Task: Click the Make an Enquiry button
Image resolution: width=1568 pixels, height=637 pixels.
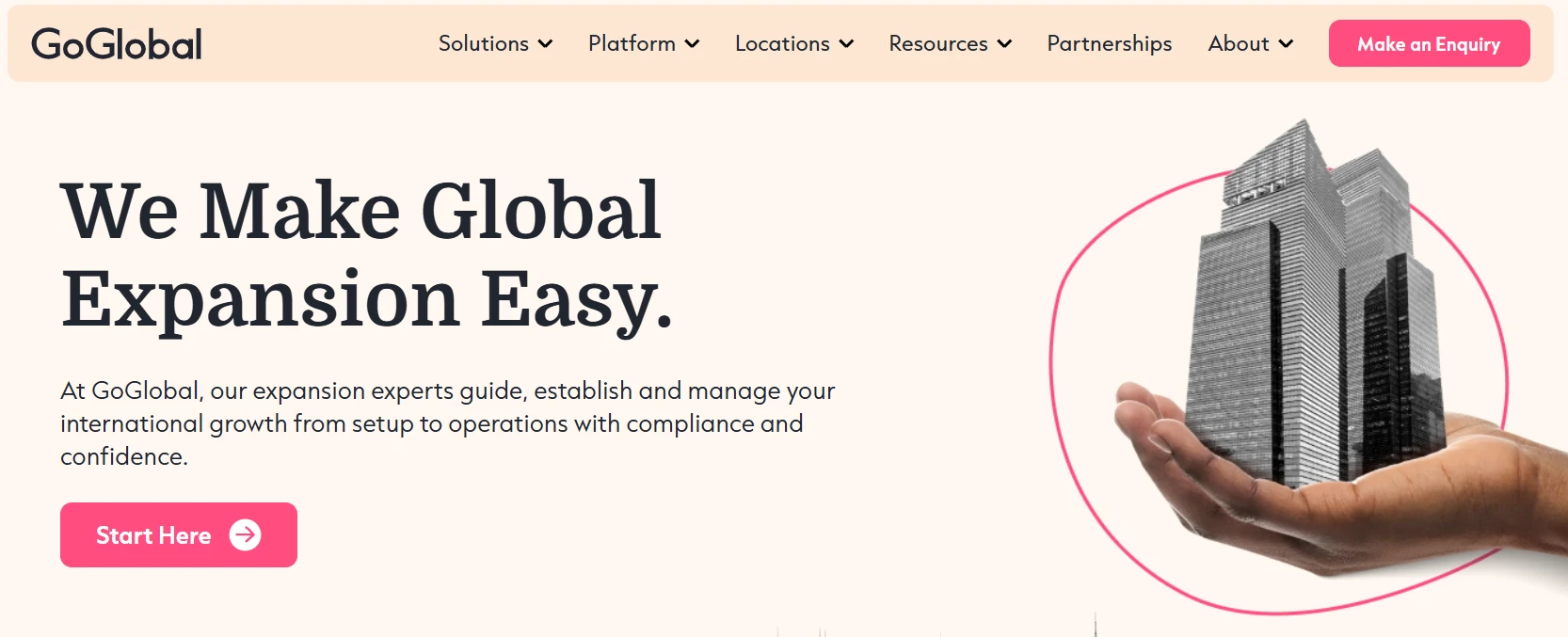Action: [1429, 43]
